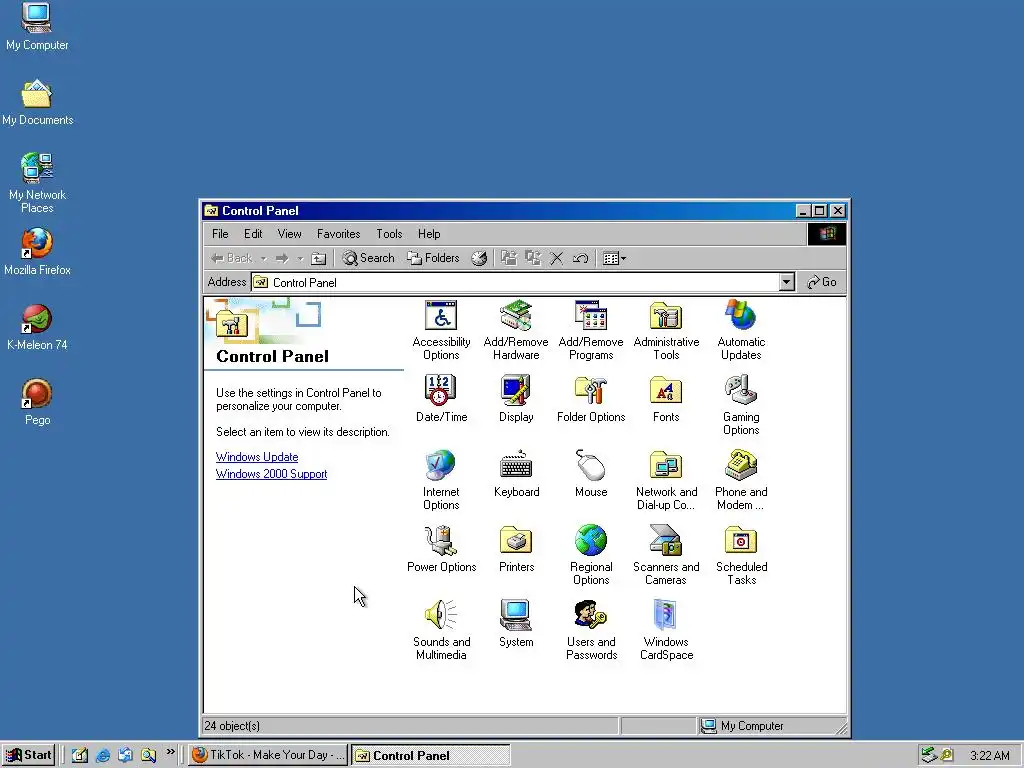Select K-Meleon 74 desktop shortcut

point(37,327)
